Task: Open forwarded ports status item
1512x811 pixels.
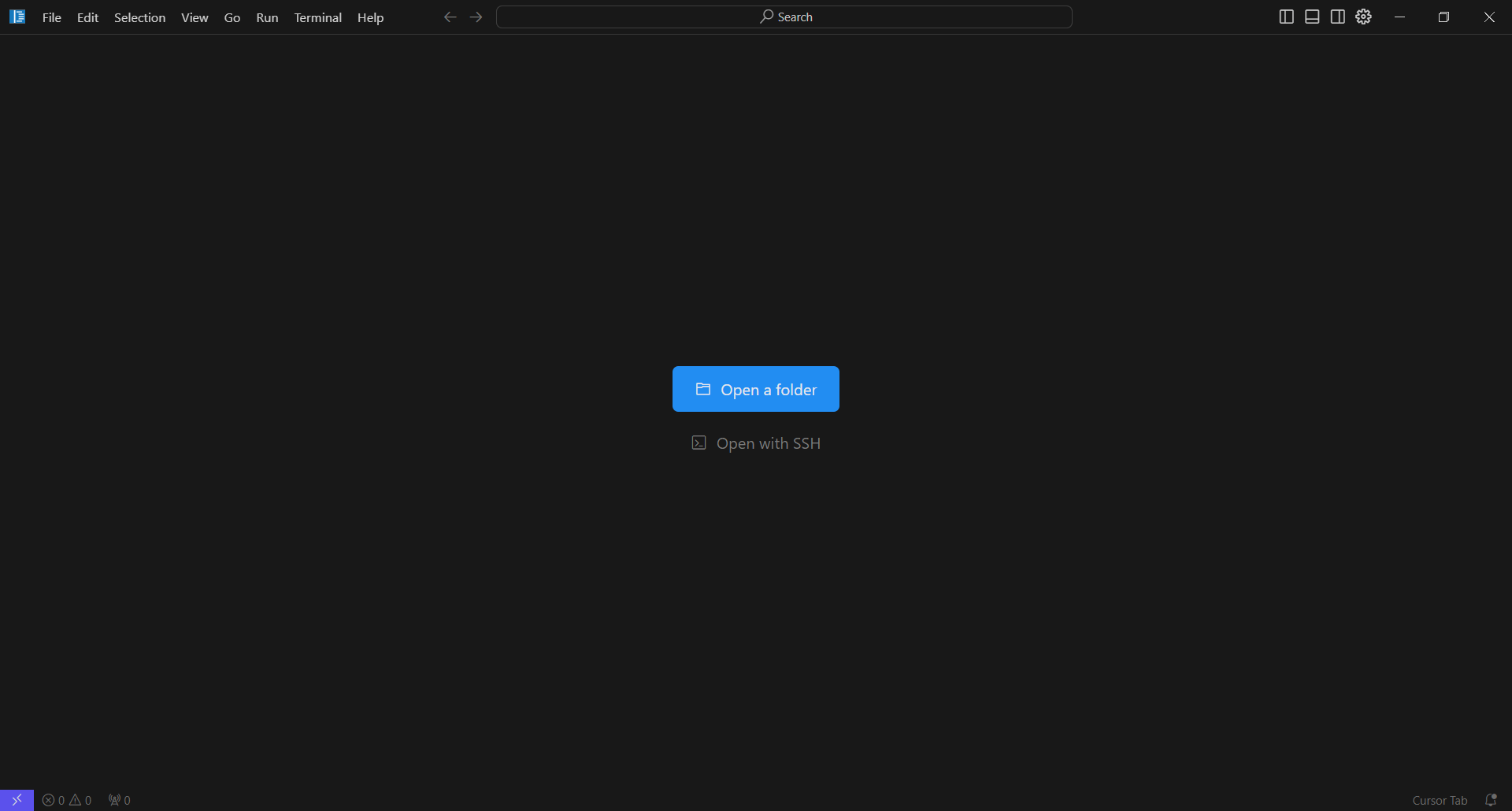Action: [120, 800]
